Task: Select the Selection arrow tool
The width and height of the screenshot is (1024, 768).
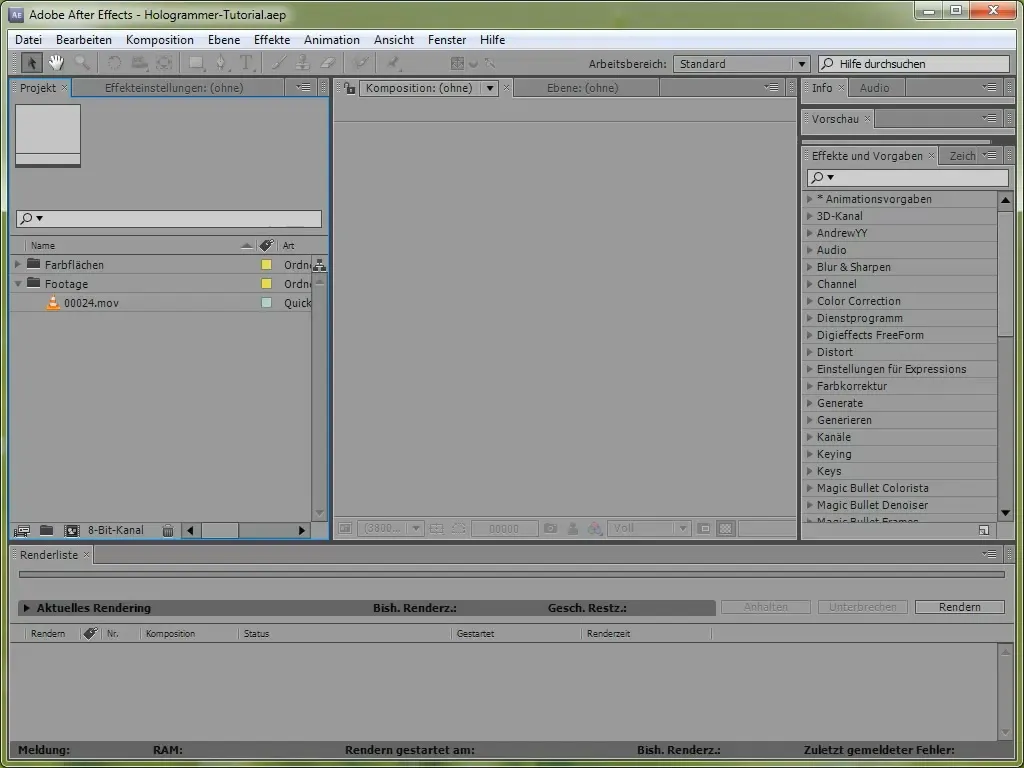Action: 31,63
